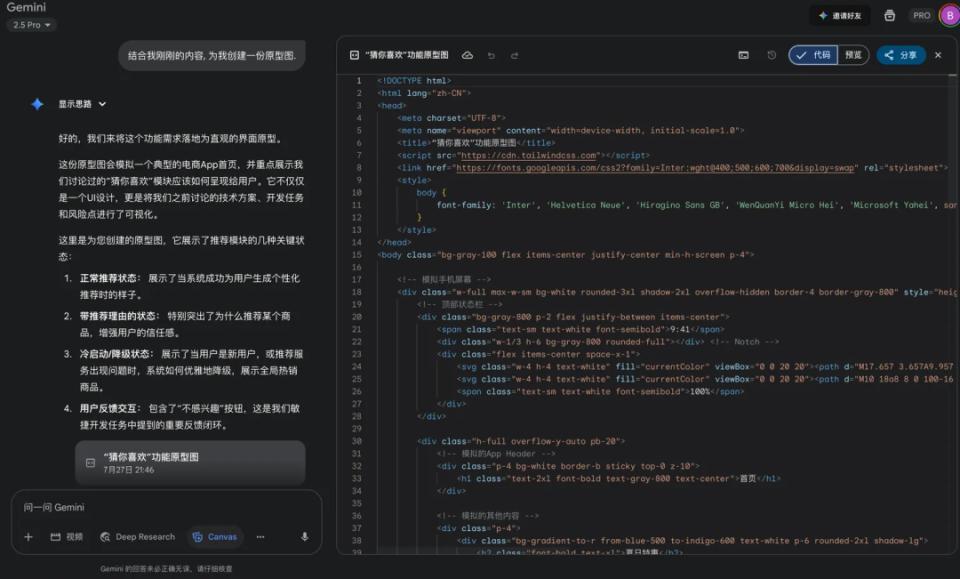Viewport: 960px width, 579px height.
Task: Open the cdn.tailwindcss.com link in code
Action: click(528, 155)
